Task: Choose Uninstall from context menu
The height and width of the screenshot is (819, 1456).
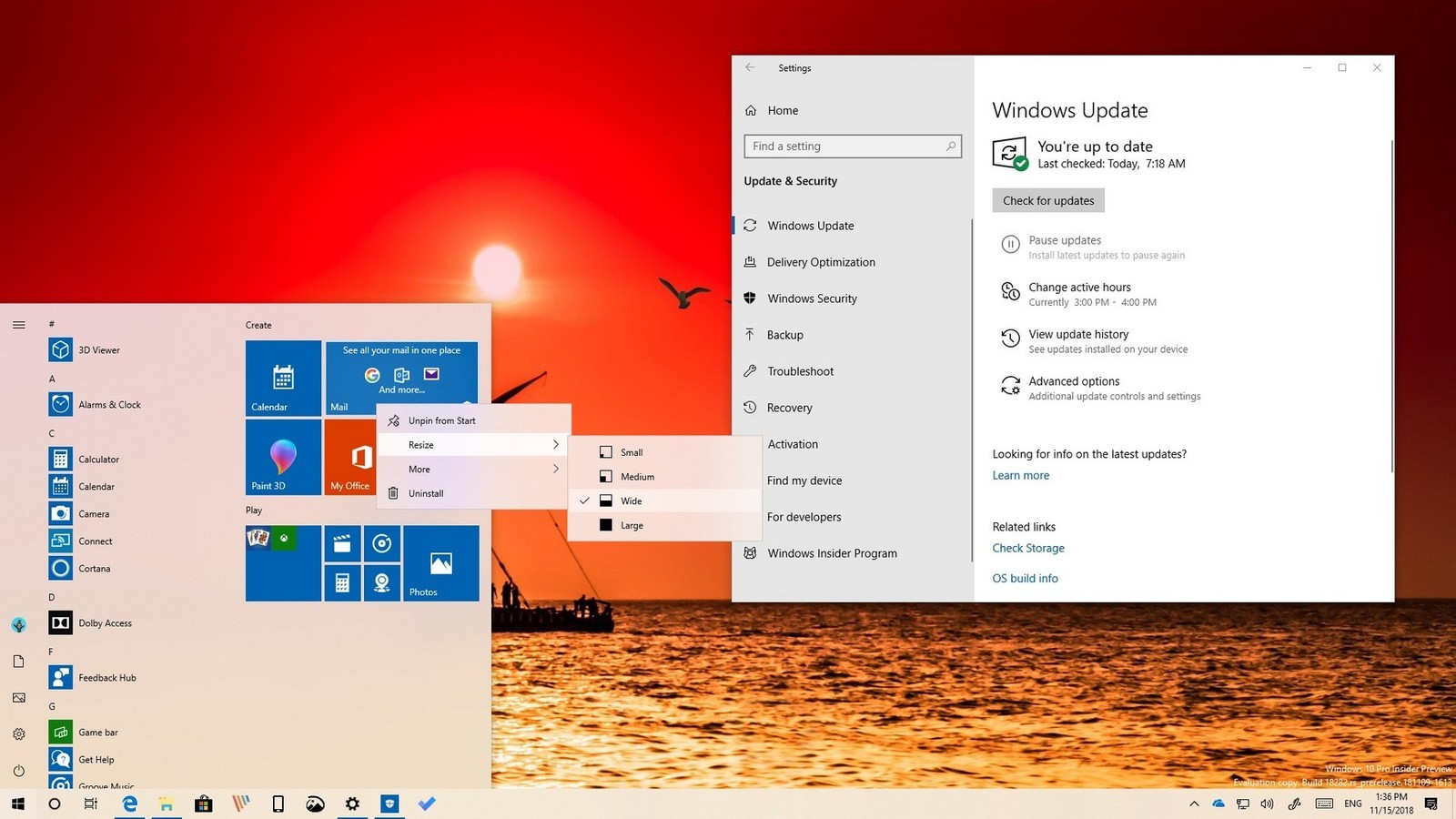Action: tap(426, 493)
